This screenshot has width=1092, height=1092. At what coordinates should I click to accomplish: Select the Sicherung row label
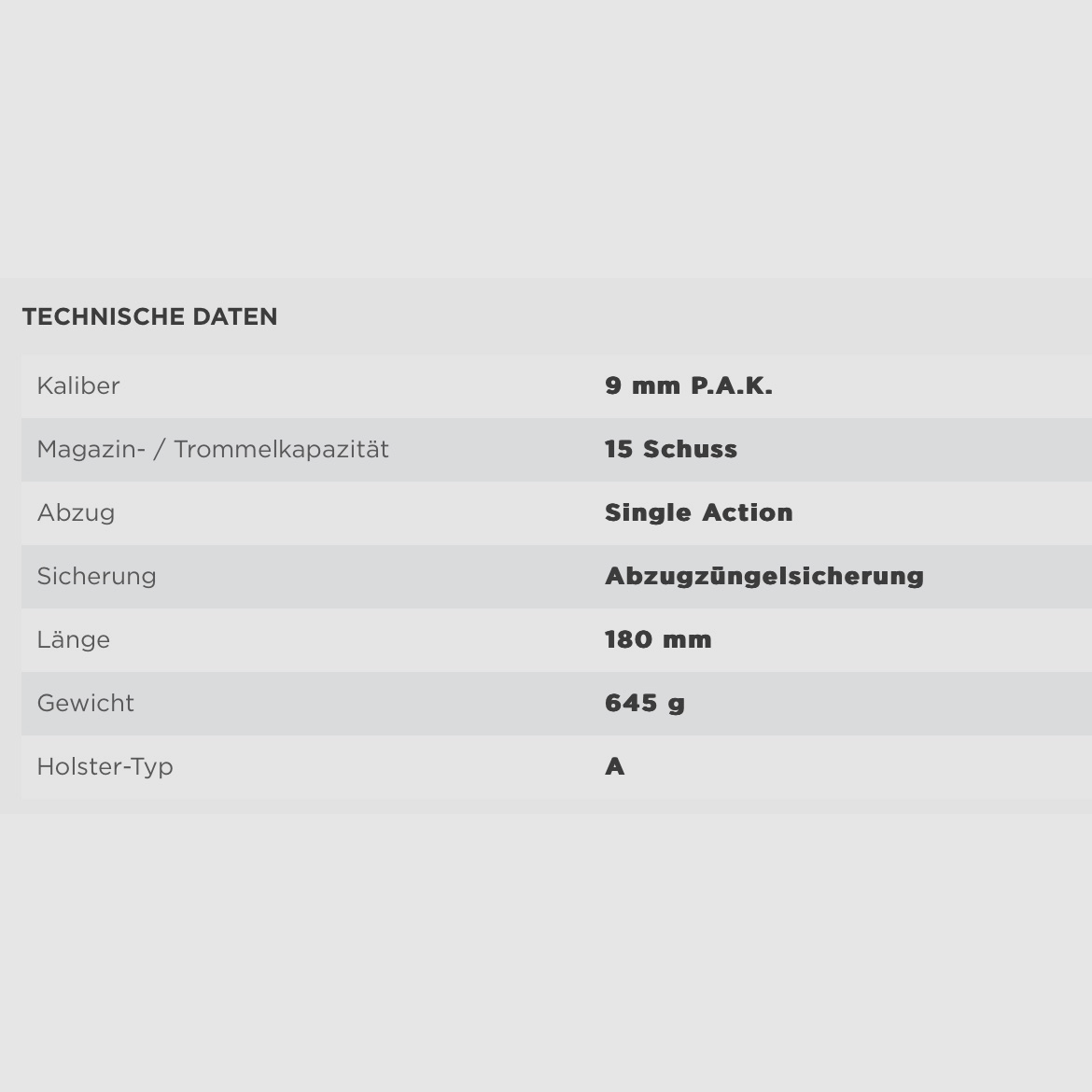click(96, 577)
